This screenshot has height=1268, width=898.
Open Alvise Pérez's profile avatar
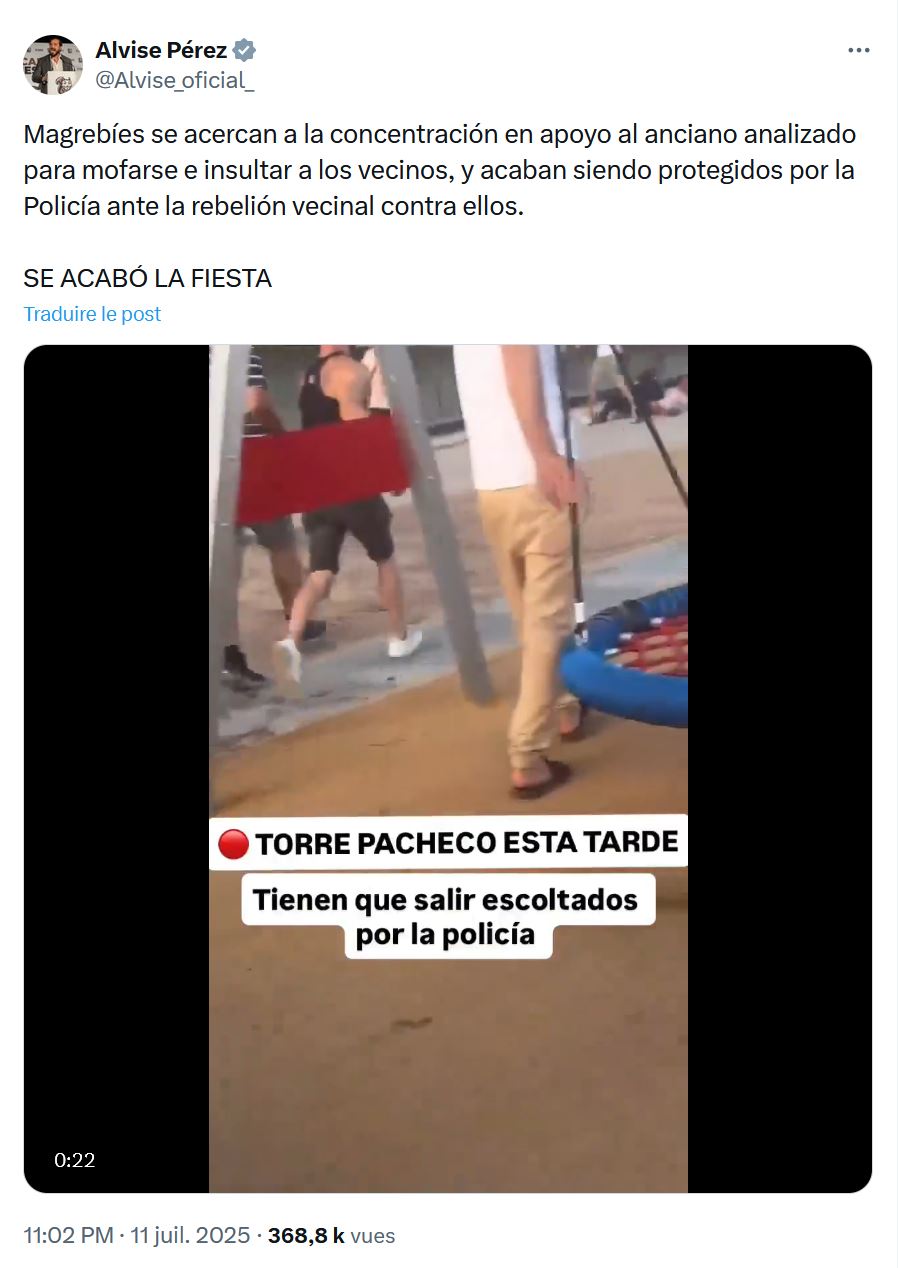tap(53, 65)
